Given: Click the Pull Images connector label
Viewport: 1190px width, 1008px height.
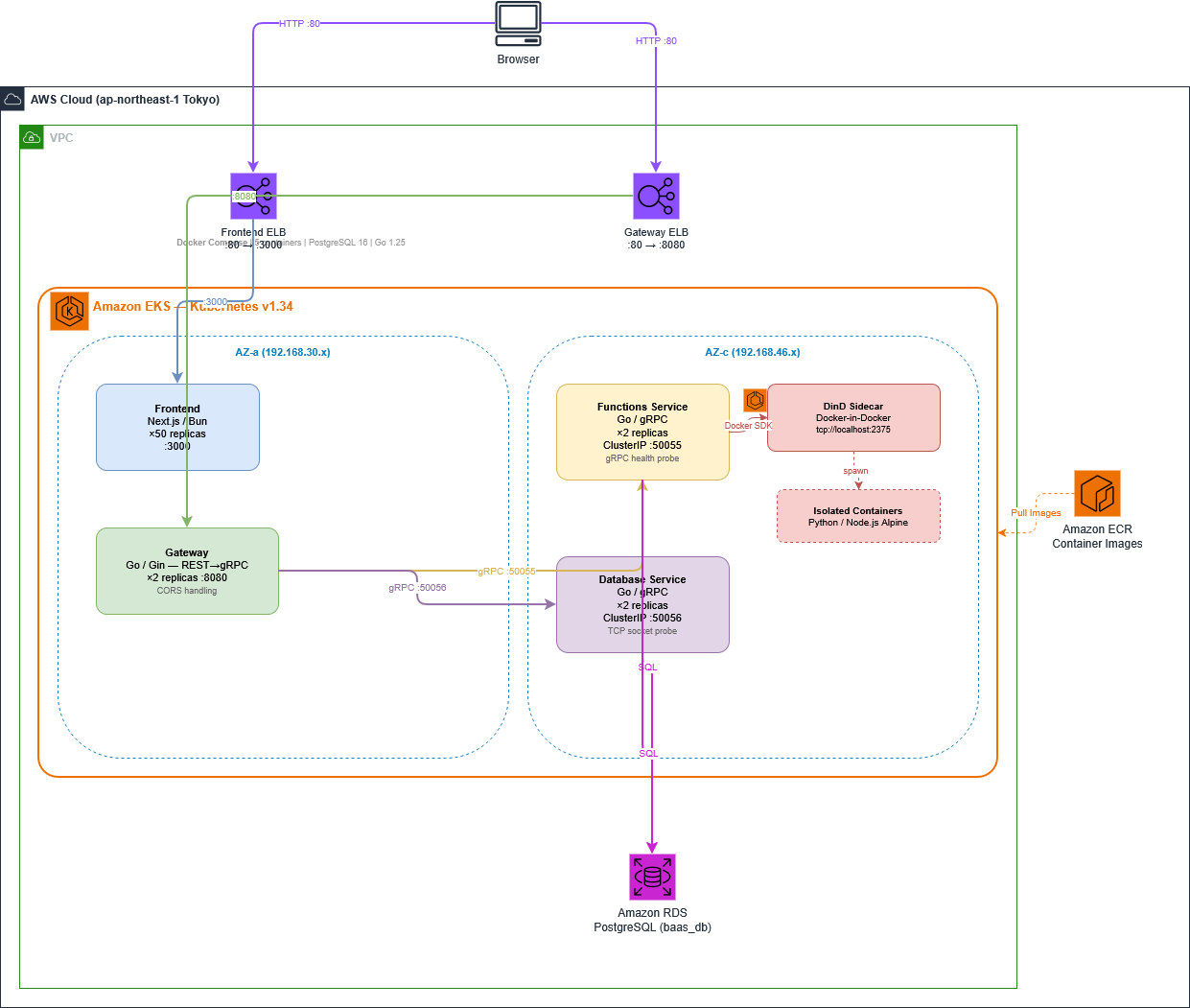Looking at the screenshot, I should pyautogui.click(x=1036, y=513).
